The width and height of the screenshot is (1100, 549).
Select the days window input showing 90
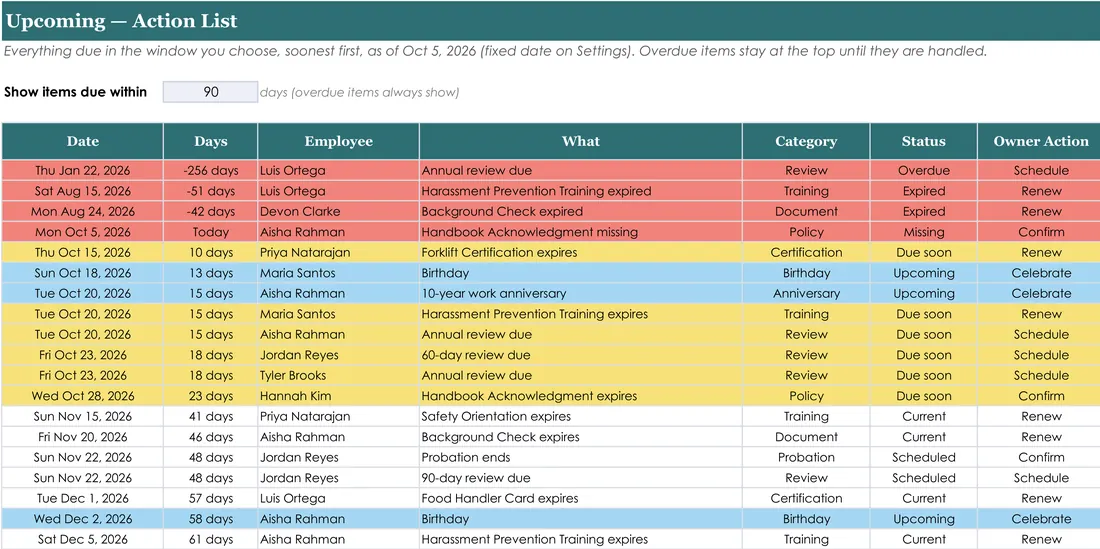point(210,92)
